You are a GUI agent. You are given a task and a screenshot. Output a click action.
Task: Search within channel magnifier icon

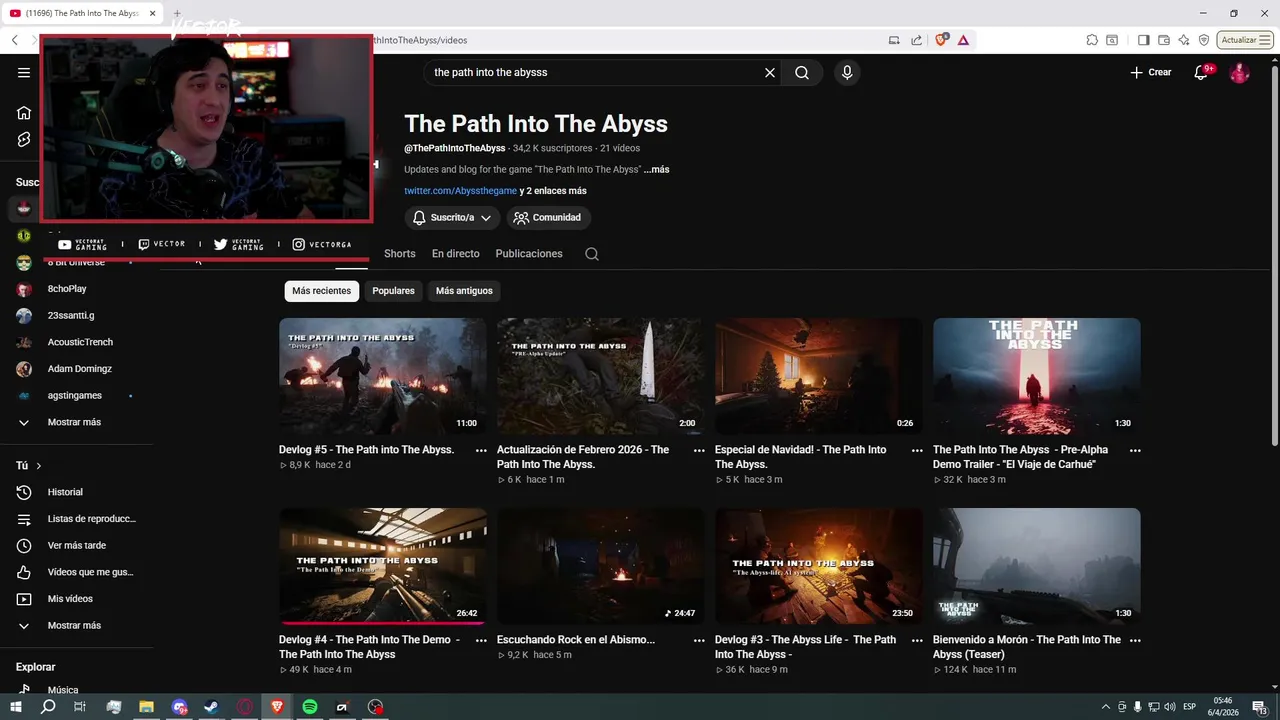click(x=592, y=254)
